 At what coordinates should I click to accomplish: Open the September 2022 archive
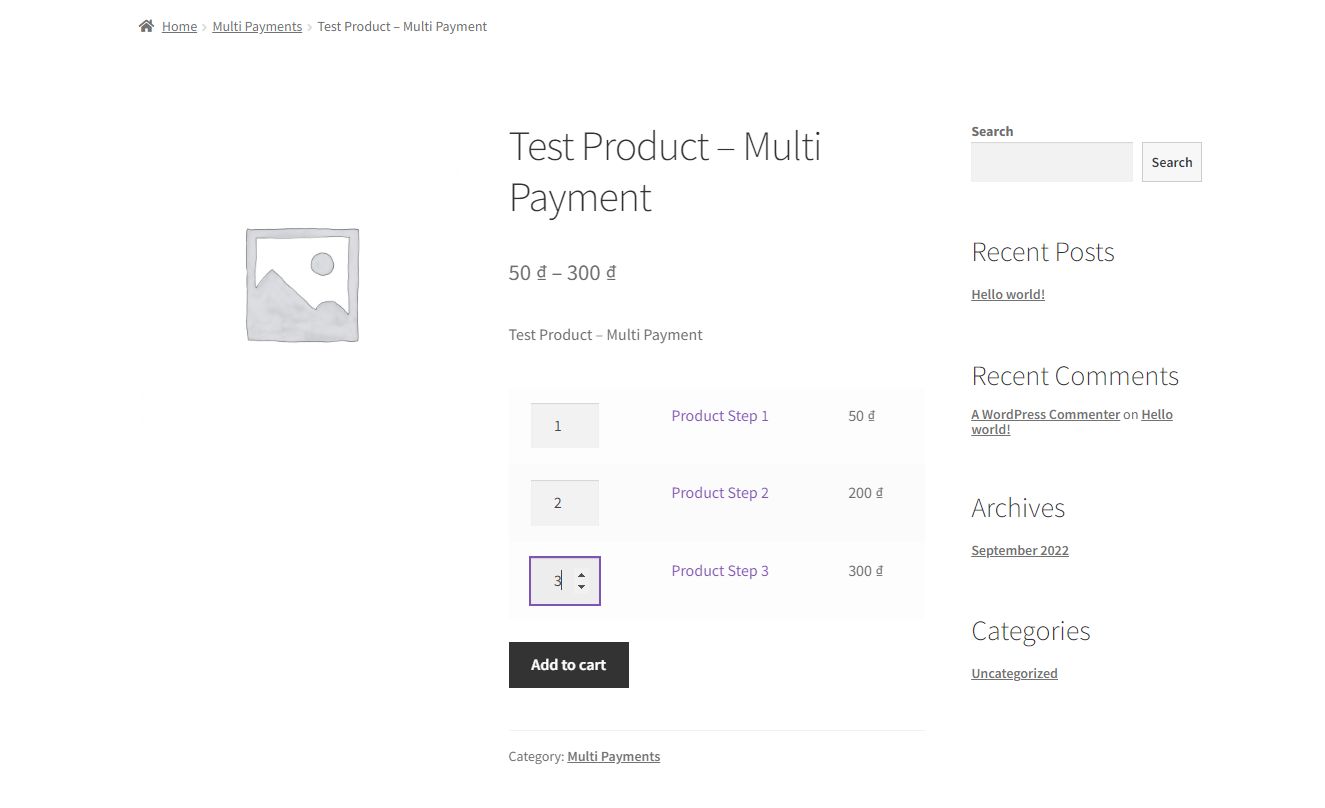(x=1019, y=551)
